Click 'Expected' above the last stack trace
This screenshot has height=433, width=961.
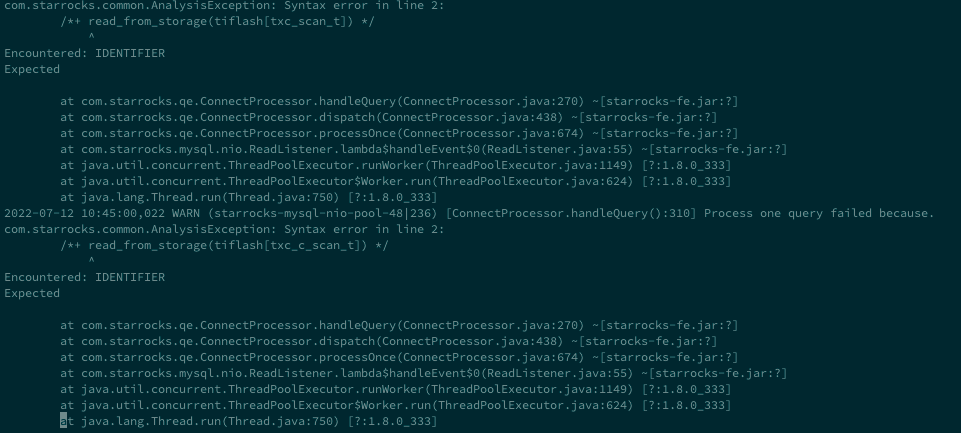point(32,293)
